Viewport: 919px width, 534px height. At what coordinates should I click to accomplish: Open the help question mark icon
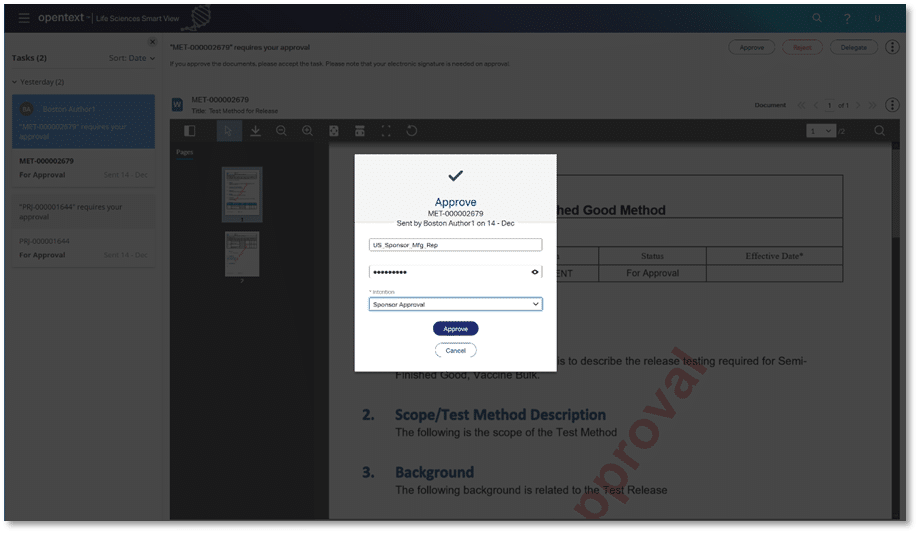coord(847,19)
